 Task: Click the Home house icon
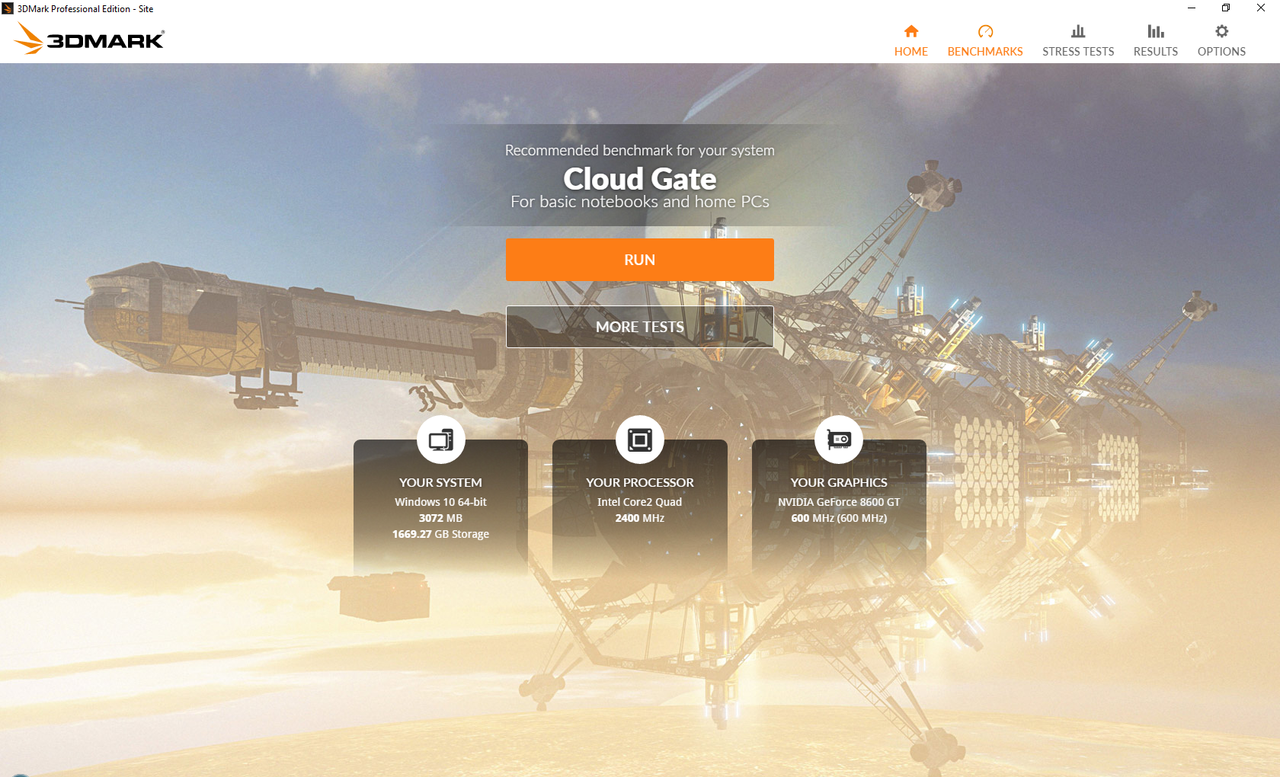[x=911, y=31]
